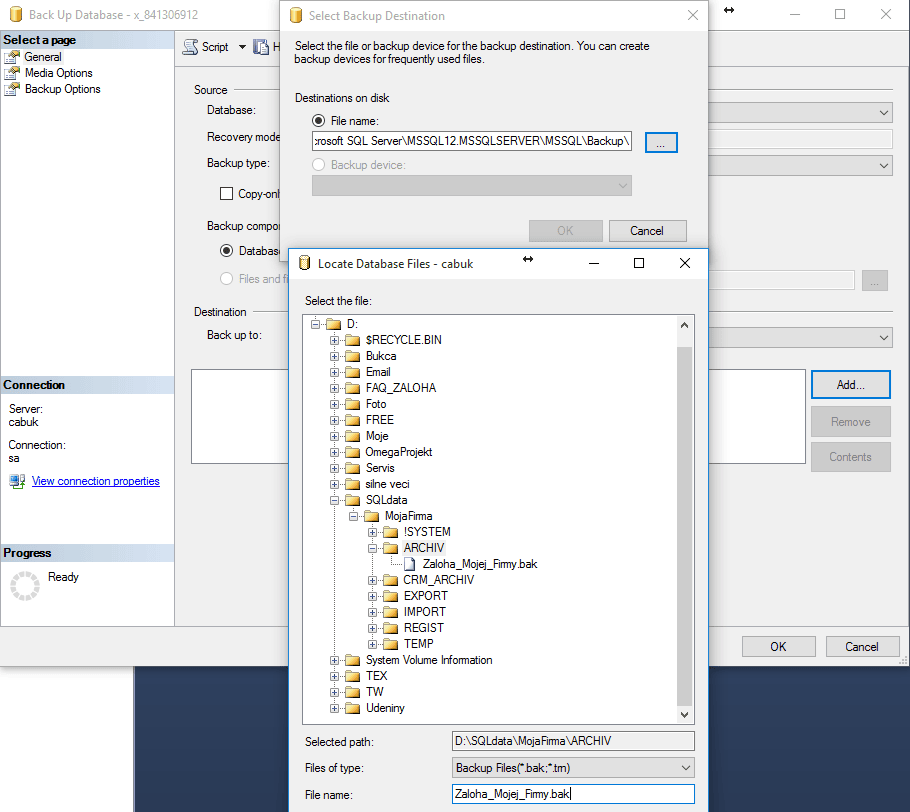Select the OmegaProjekt folder icon
The image size is (910, 812).
(x=352, y=452)
